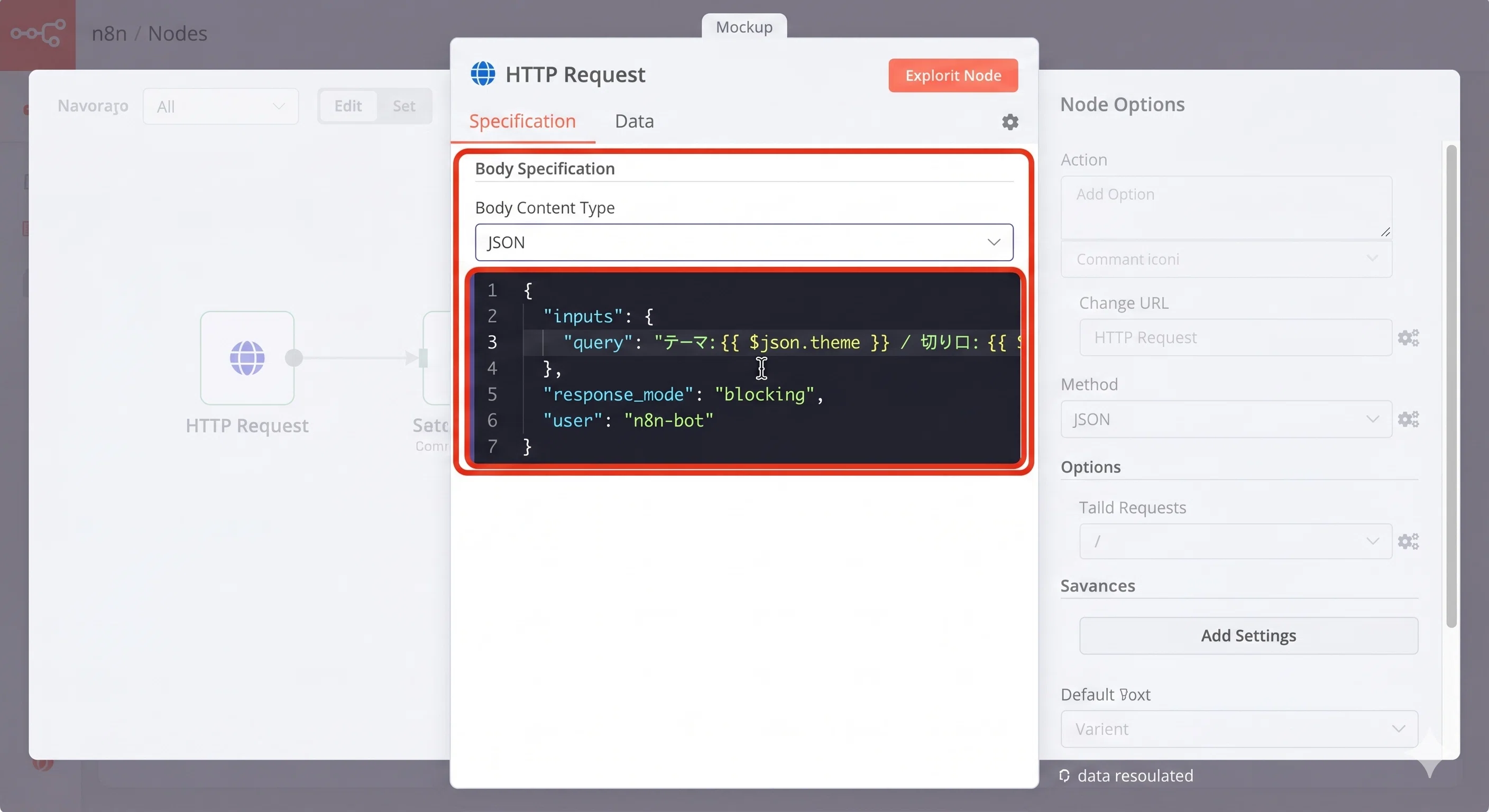Open the gear settings icon beside Data tab

click(x=1010, y=122)
